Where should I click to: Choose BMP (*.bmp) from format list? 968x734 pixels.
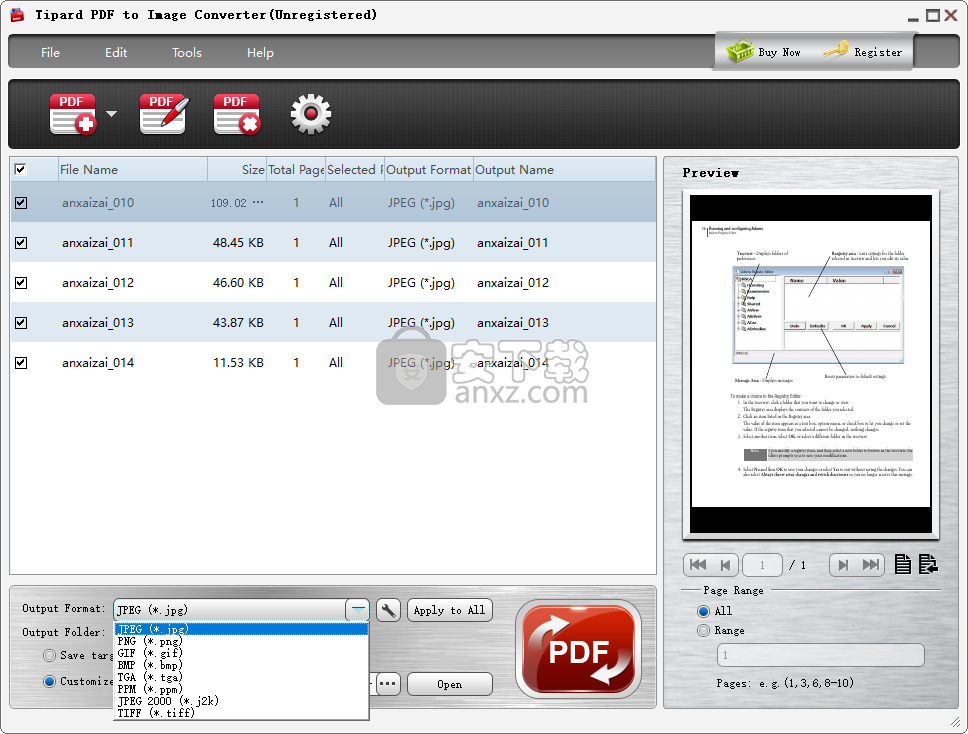241,665
